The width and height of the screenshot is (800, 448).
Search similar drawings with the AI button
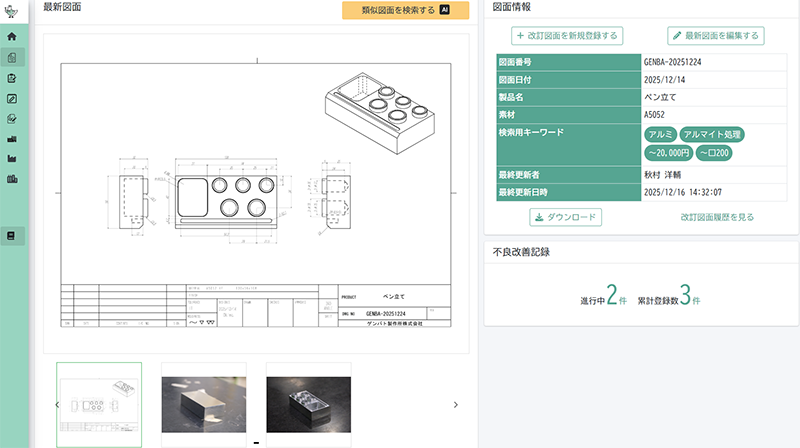(405, 11)
